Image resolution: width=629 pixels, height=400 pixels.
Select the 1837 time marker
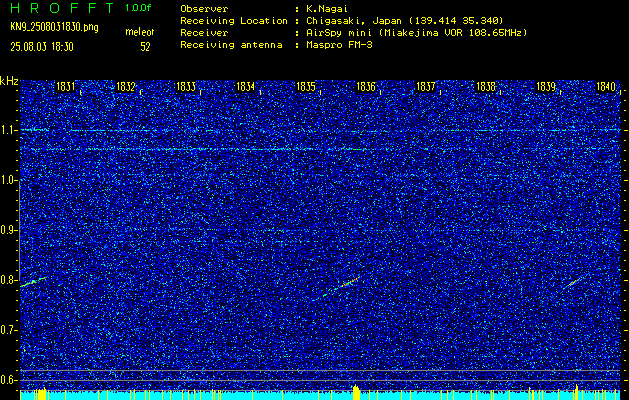click(x=426, y=86)
